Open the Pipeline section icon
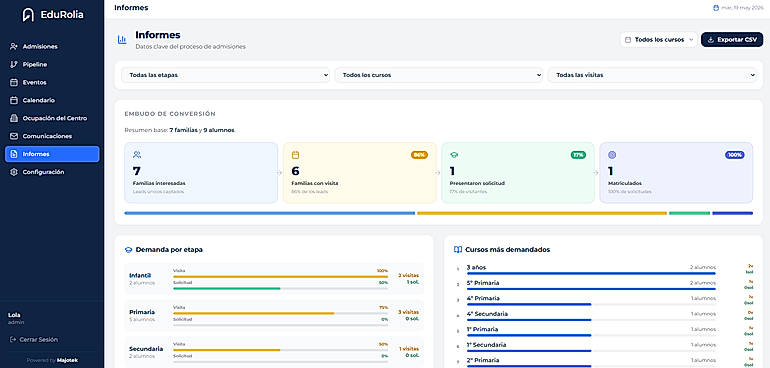This screenshot has height=368, width=770. 14,64
